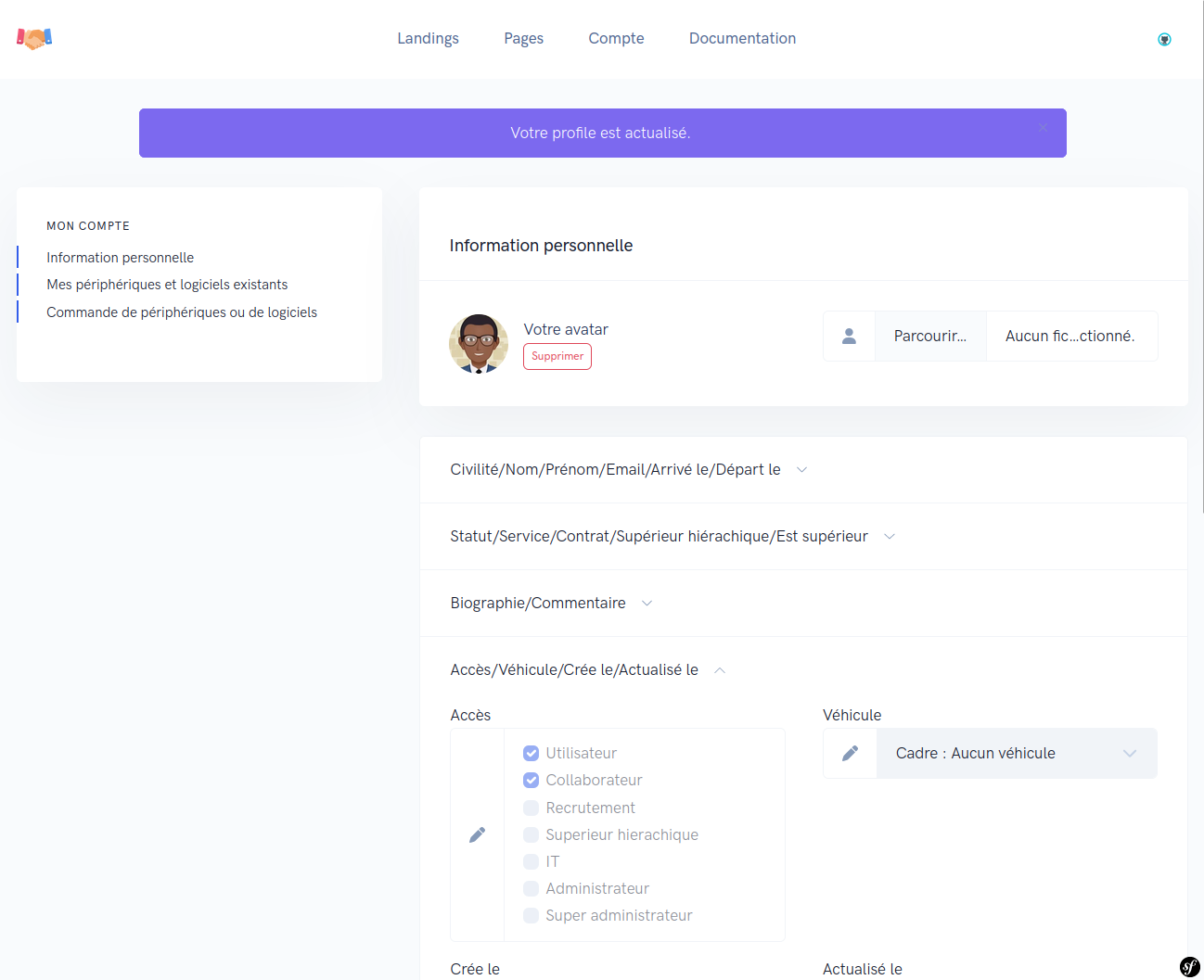Image resolution: width=1204 pixels, height=980 pixels.
Task: Uncheck the Utilisateur access checkbox
Action: [531, 753]
